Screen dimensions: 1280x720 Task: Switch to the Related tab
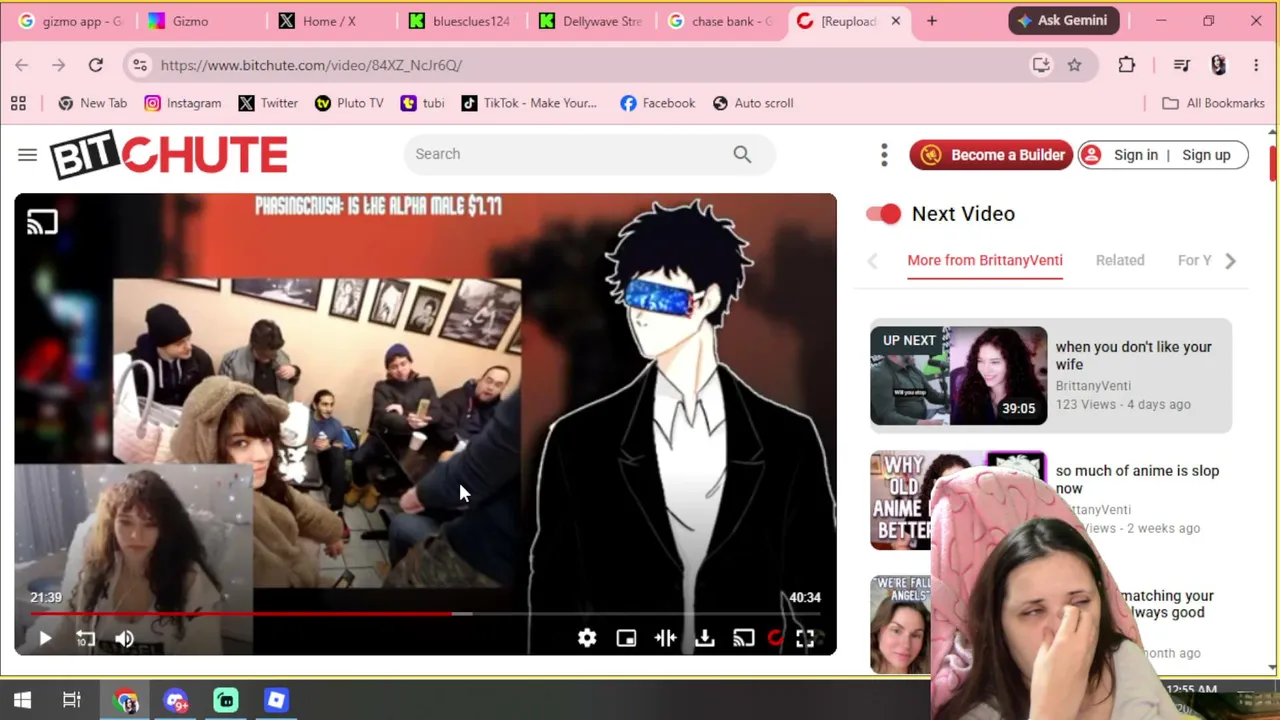(1120, 260)
